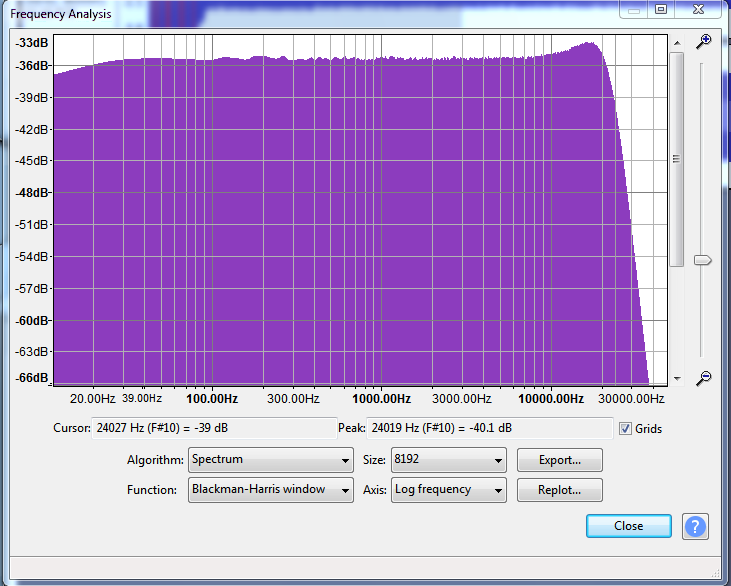Click the Export... button
731x586 pixels.
point(559,460)
